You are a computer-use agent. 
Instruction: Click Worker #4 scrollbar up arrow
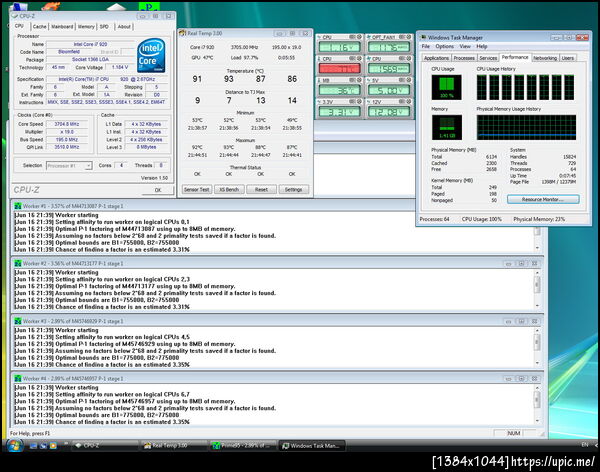click(x=537, y=388)
